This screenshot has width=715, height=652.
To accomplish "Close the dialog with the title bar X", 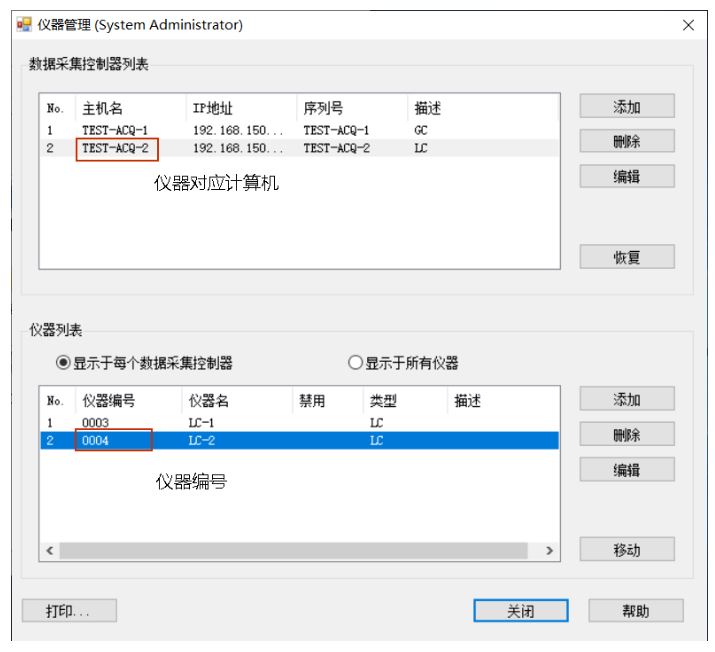I will (688, 25).
